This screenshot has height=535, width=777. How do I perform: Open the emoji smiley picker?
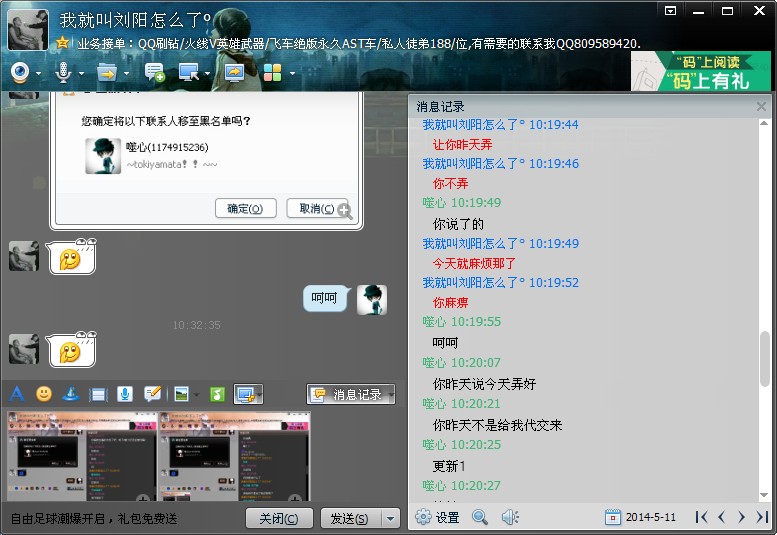(x=44, y=394)
